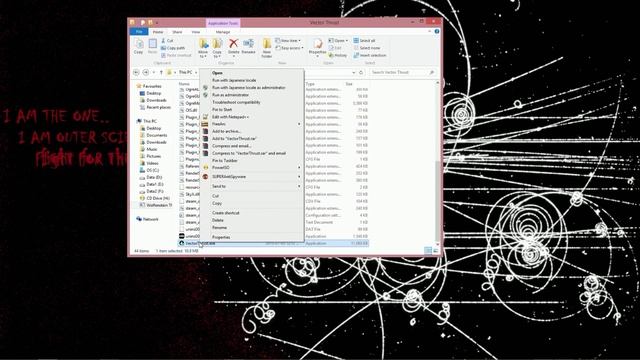Viewport: 640px width, 360px height.
Task: Choose Delete from the context menu
Action: 218,220
